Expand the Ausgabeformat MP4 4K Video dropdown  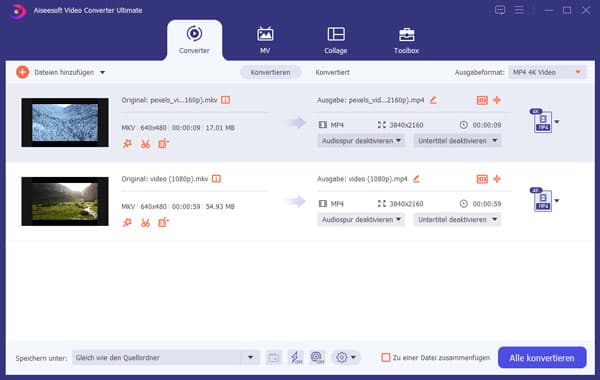coord(547,72)
